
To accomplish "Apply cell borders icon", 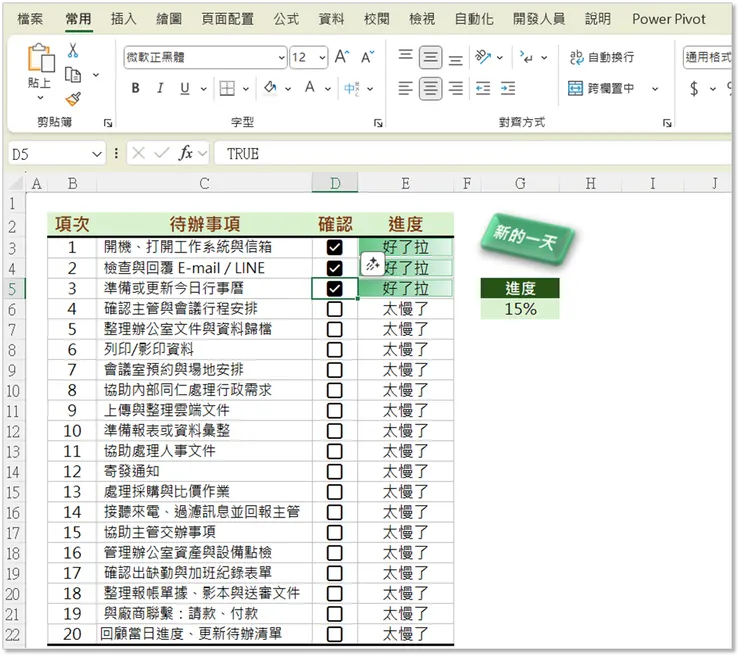I will pyautogui.click(x=227, y=88).
